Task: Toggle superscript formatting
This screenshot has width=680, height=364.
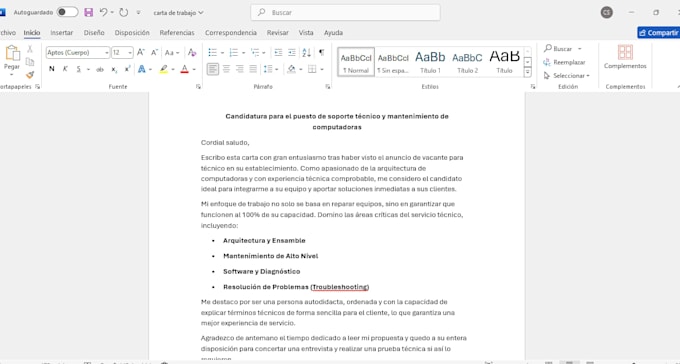Action: (x=128, y=69)
